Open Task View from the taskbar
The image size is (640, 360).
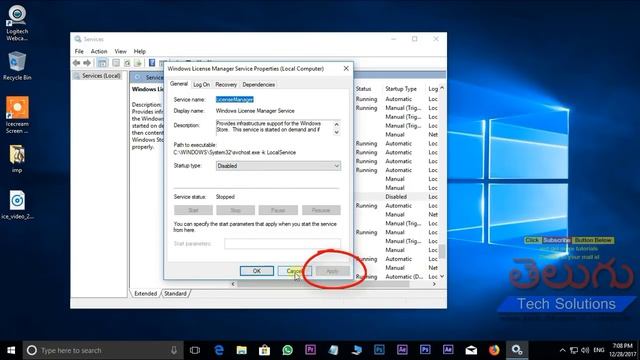pyautogui.click(x=195, y=350)
